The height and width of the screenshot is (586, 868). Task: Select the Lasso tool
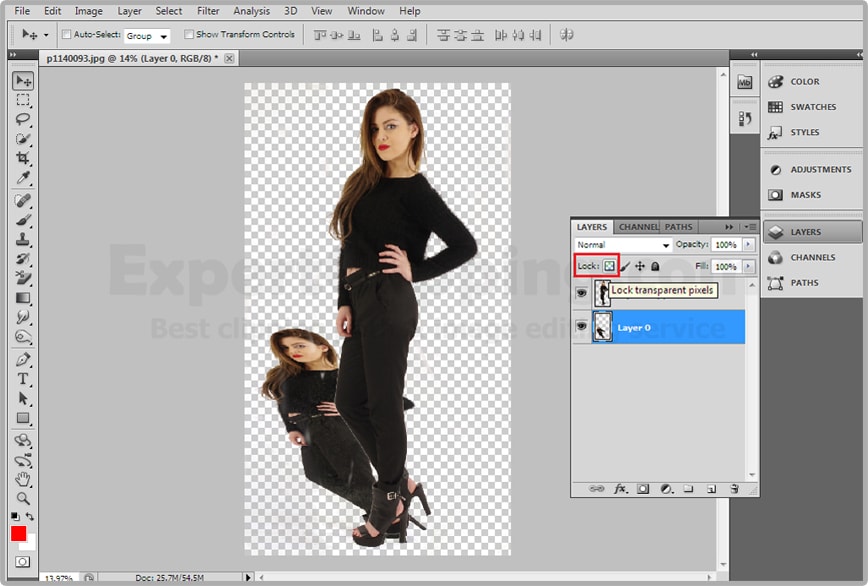pos(23,120)
